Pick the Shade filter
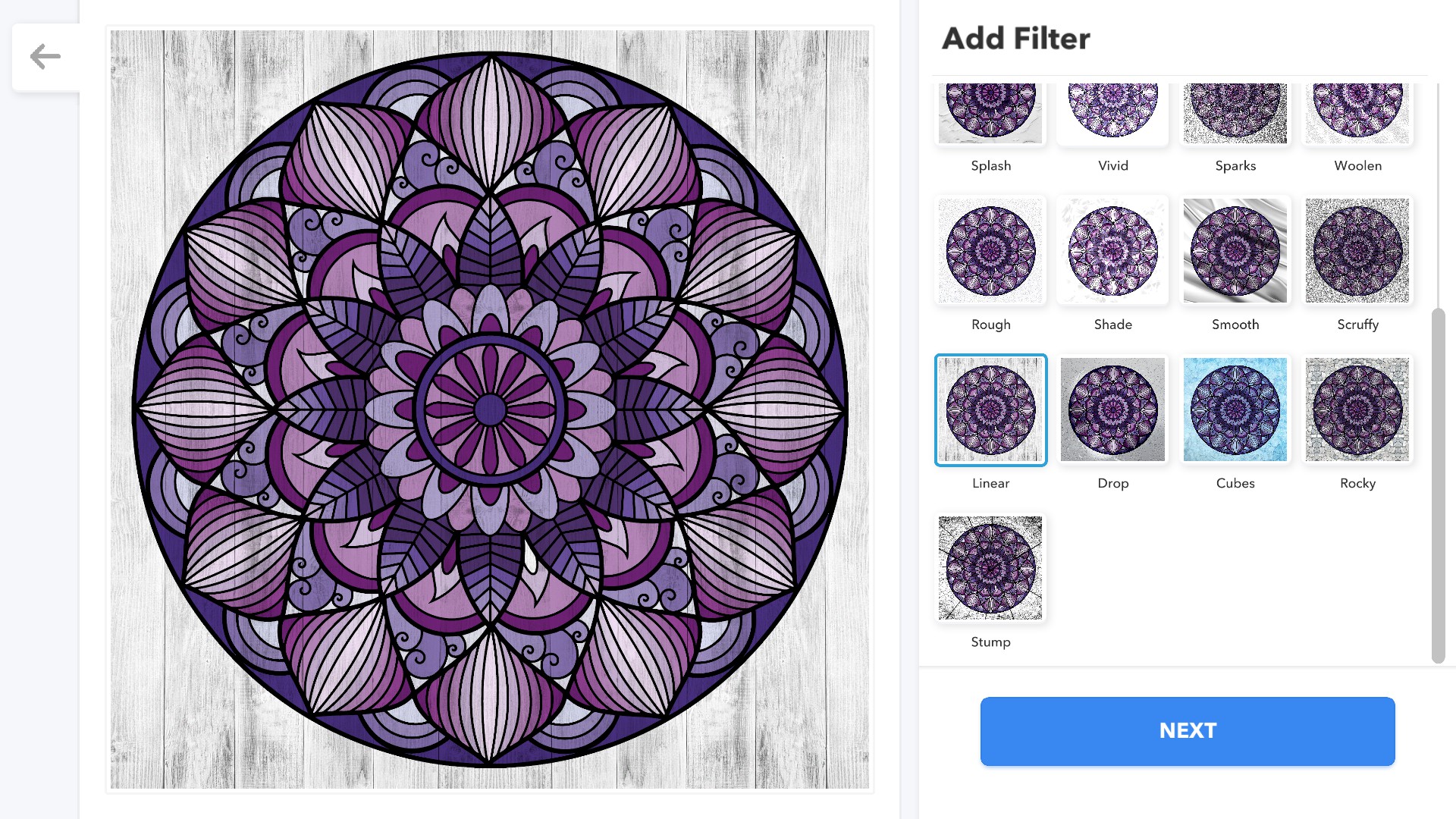Image resolution: width=1456 pixels, height=819 pixels. (1112, 251)
